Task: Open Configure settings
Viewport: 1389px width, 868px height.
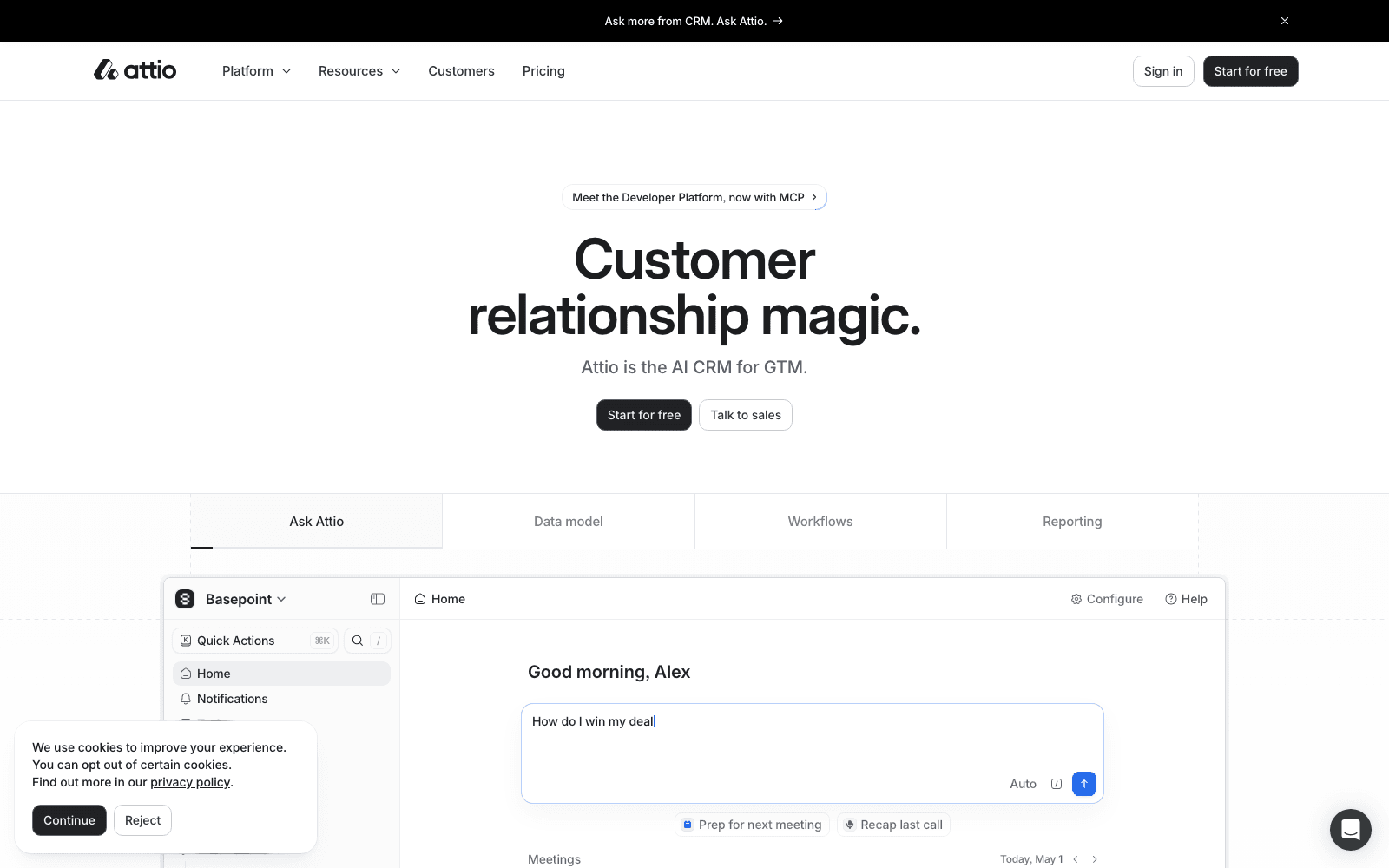Action: [x=1107, y=599]
